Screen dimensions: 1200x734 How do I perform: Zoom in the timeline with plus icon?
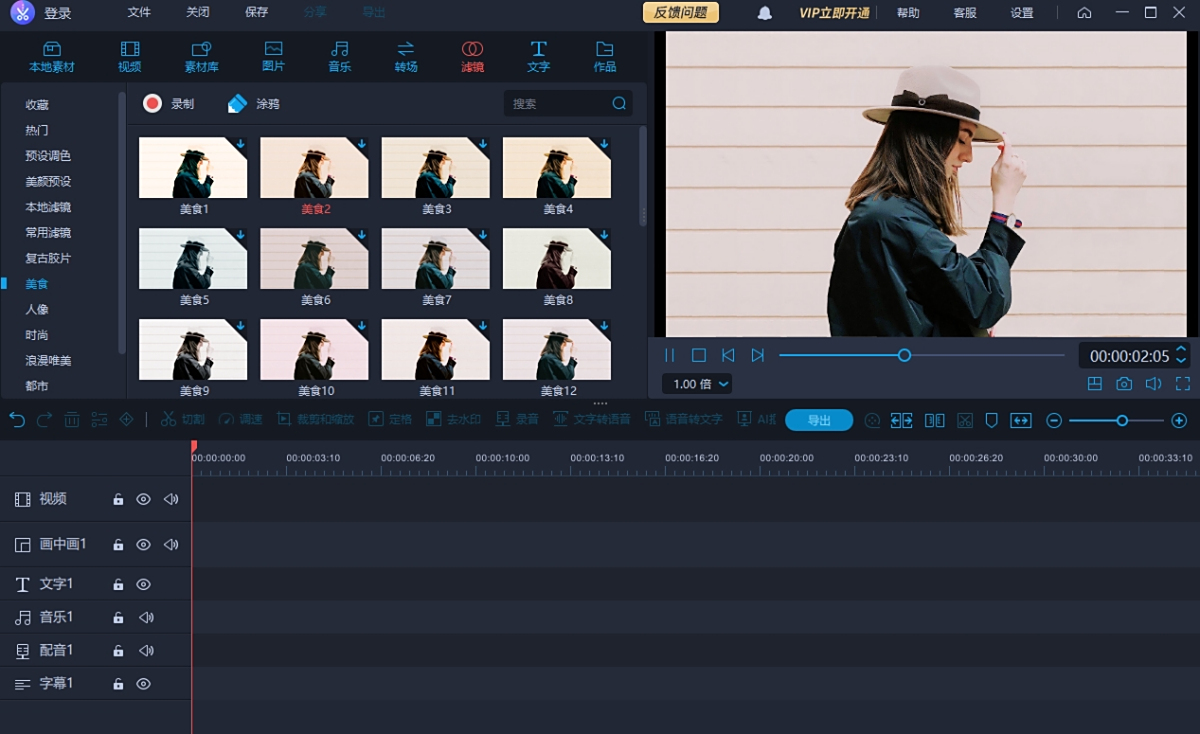[1179, 421]
